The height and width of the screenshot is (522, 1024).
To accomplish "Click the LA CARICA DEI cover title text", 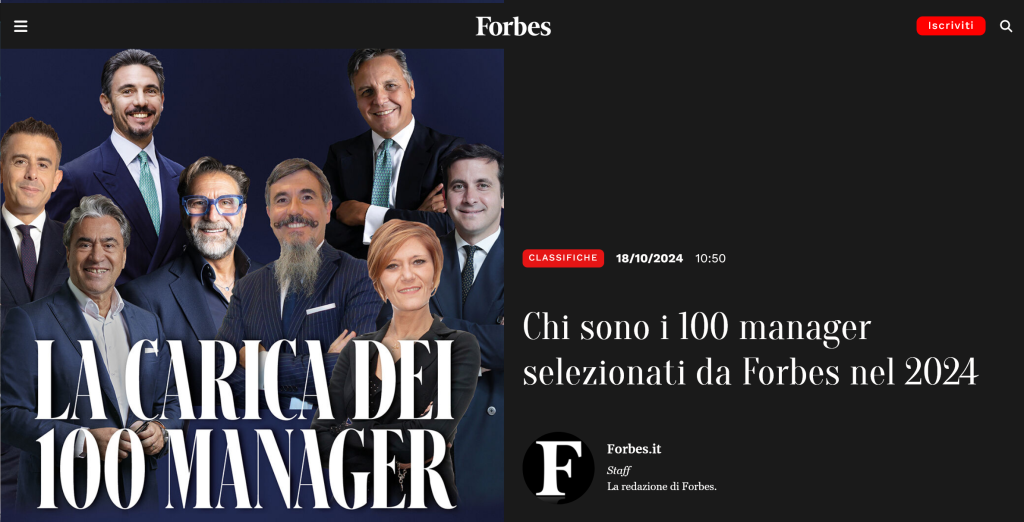I will (244, 380).
